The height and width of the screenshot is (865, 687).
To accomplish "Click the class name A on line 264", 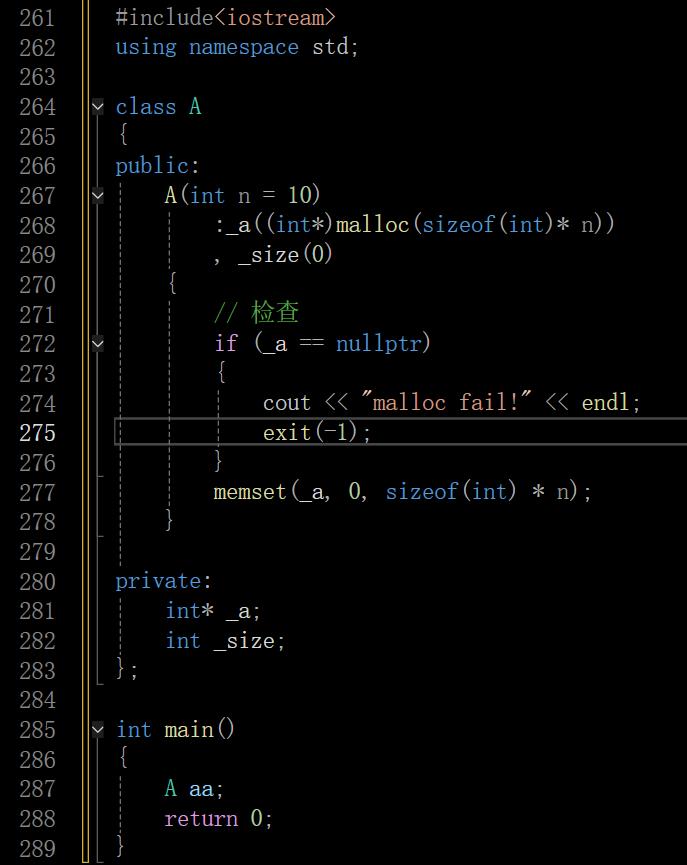I will (x=195, y=106).
